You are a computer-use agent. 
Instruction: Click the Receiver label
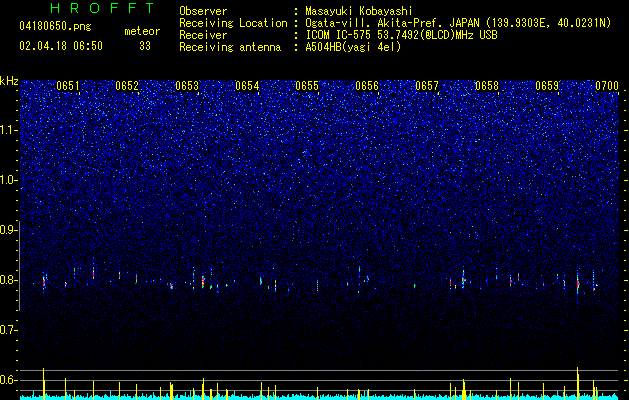click(x=203, y=35)
